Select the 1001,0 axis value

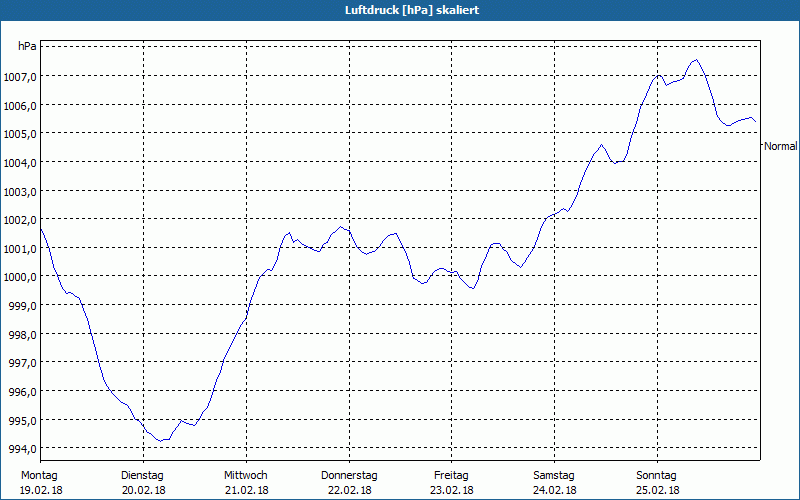pos(20,249)
